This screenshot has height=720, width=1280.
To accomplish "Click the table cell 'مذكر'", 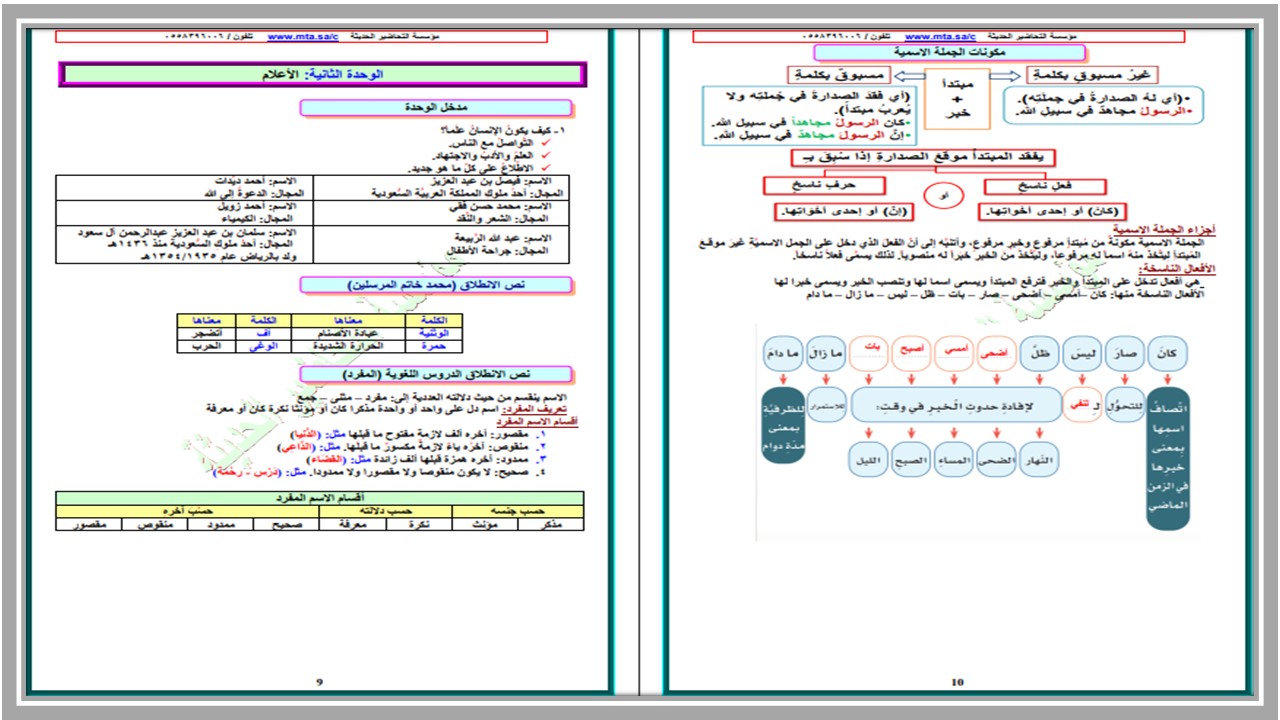I will tap(551, 523).
